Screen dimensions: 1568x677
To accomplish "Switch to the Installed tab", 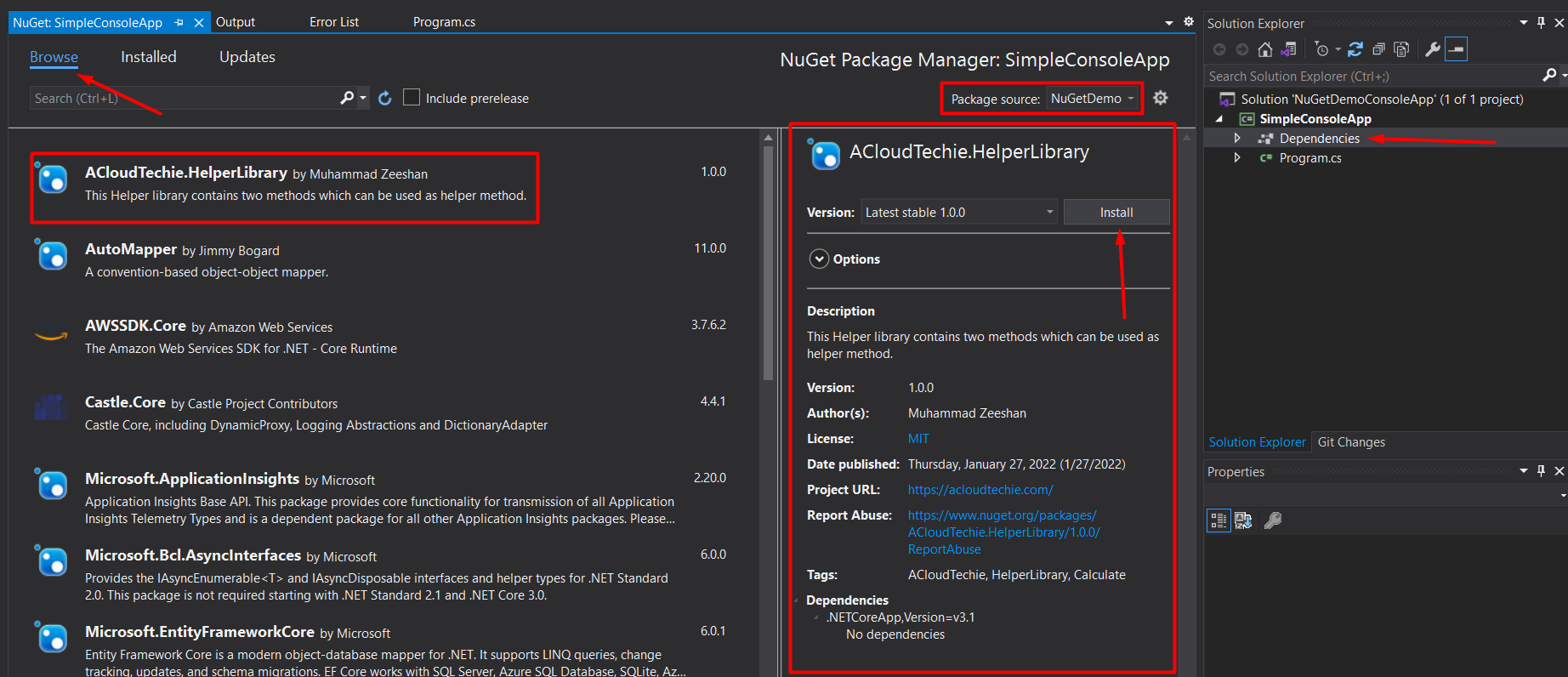I will [x=149, y=57].
